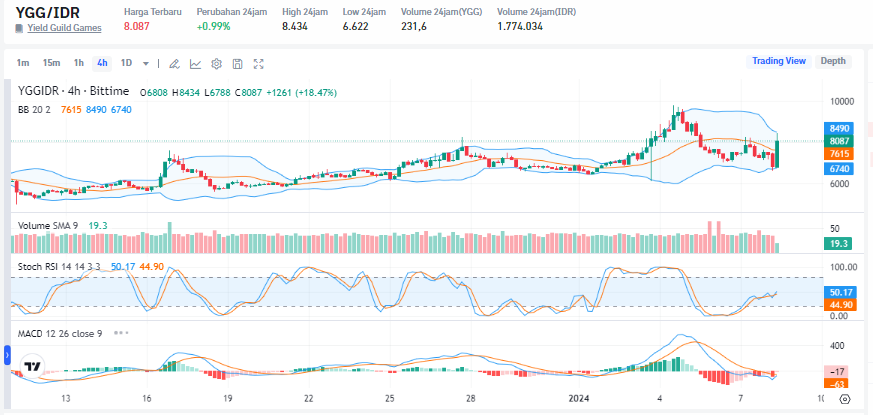Click the 16 date marker on time axis
Screen dimensions: 873x415
pyautogui.click(x=146, y=399)
